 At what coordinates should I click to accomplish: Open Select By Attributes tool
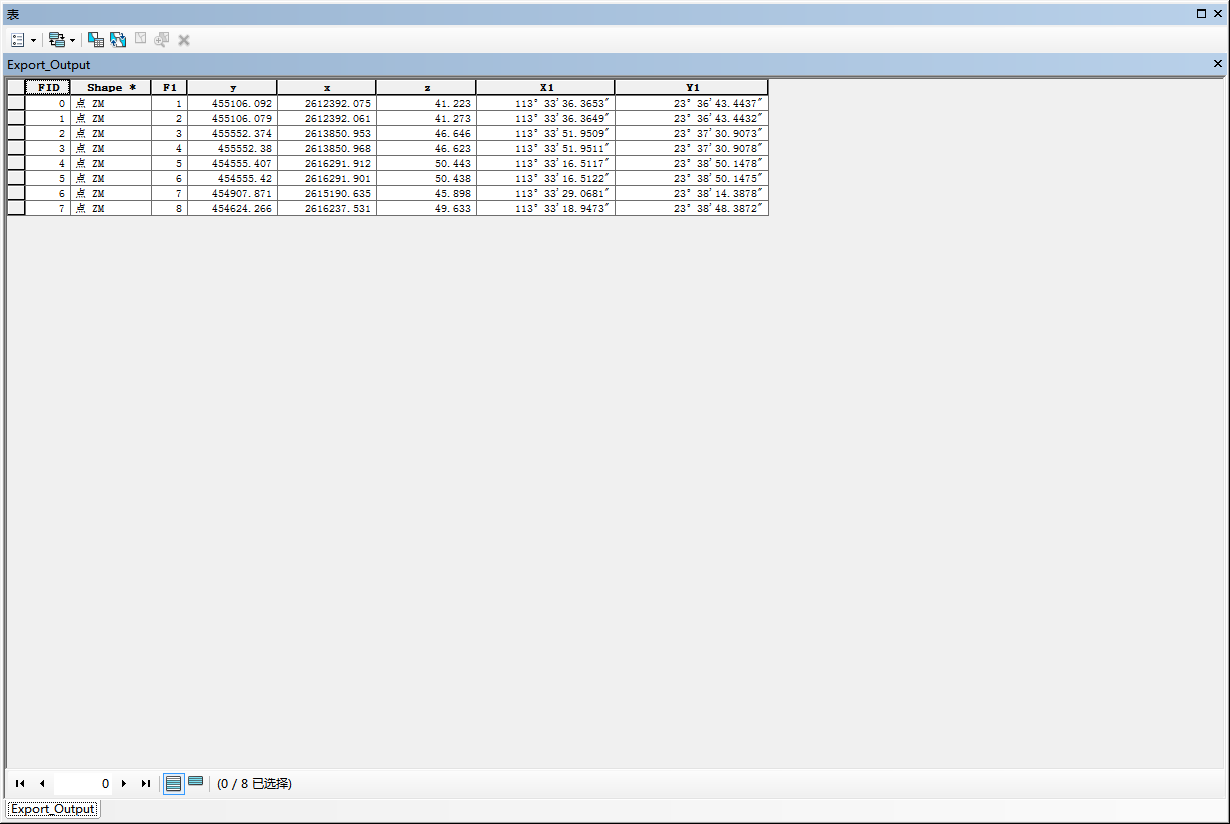[x=96, y=40]
